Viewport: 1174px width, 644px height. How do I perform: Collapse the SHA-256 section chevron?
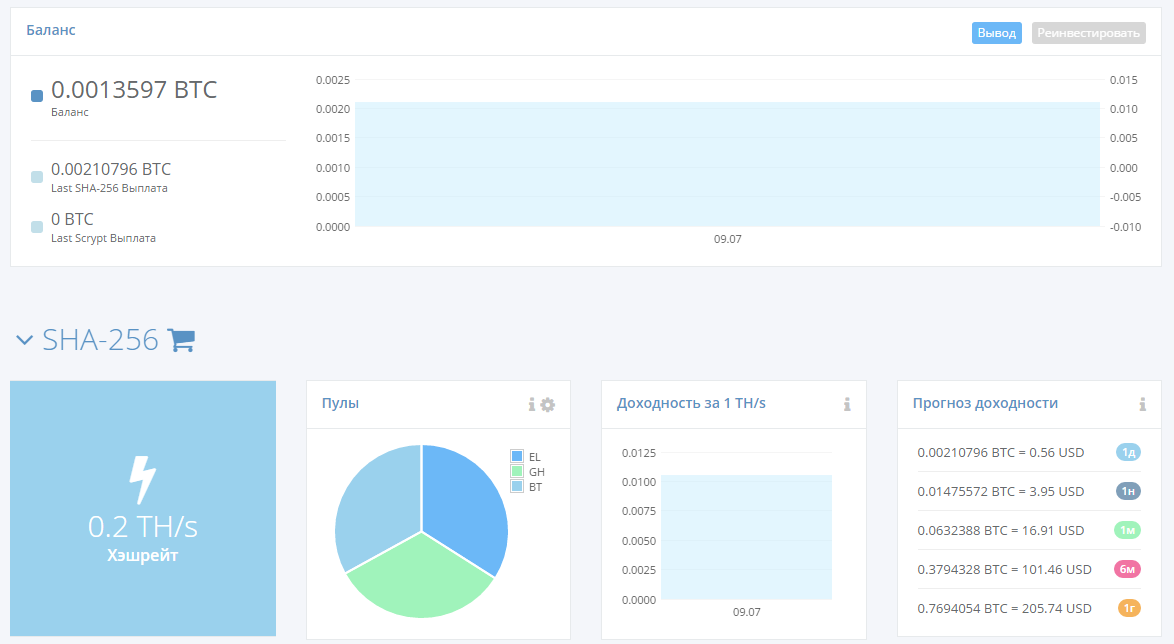pyautogui.click(x=25, y=340)
